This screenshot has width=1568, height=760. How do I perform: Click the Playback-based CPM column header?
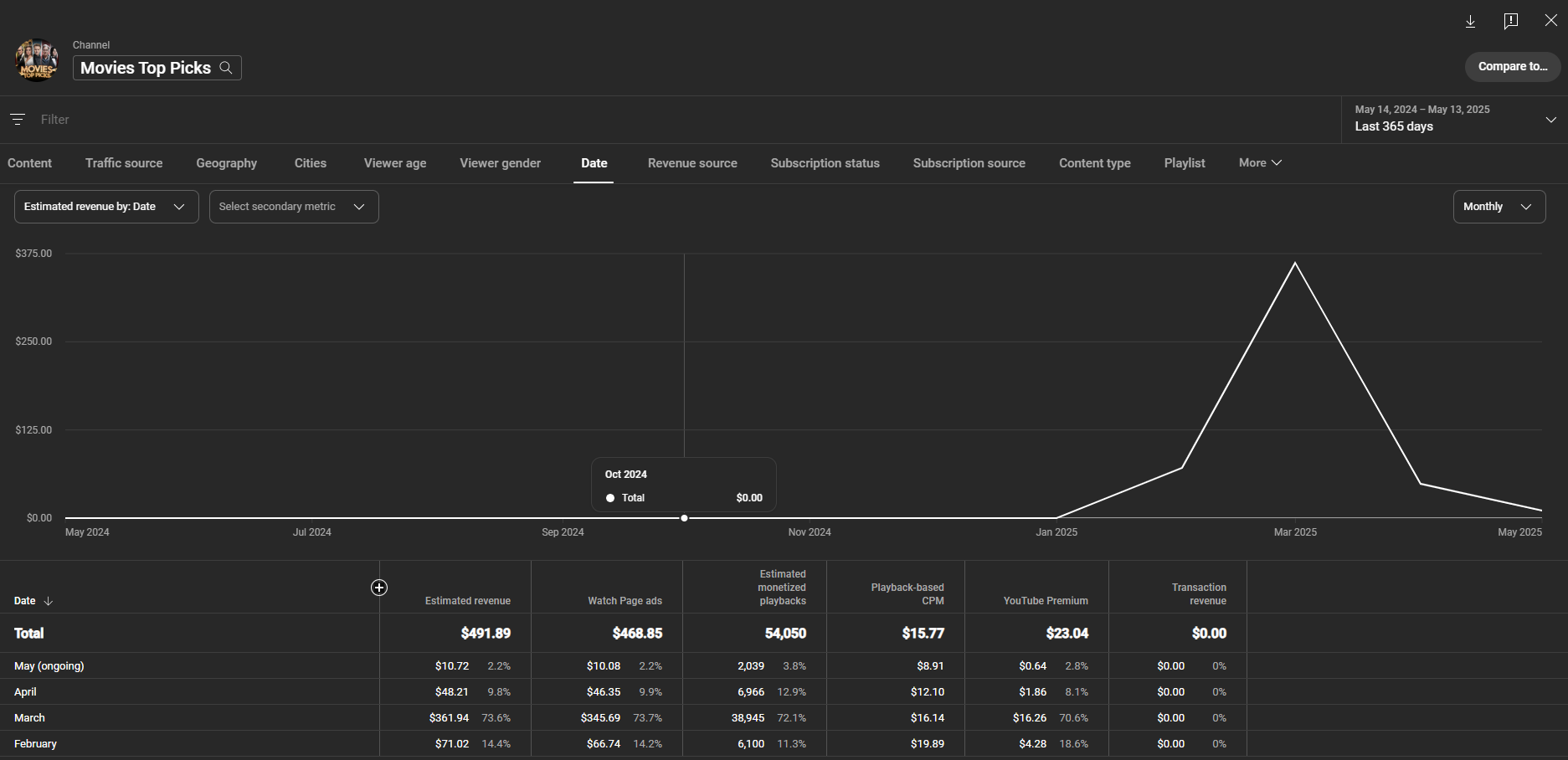coord(907,594)
